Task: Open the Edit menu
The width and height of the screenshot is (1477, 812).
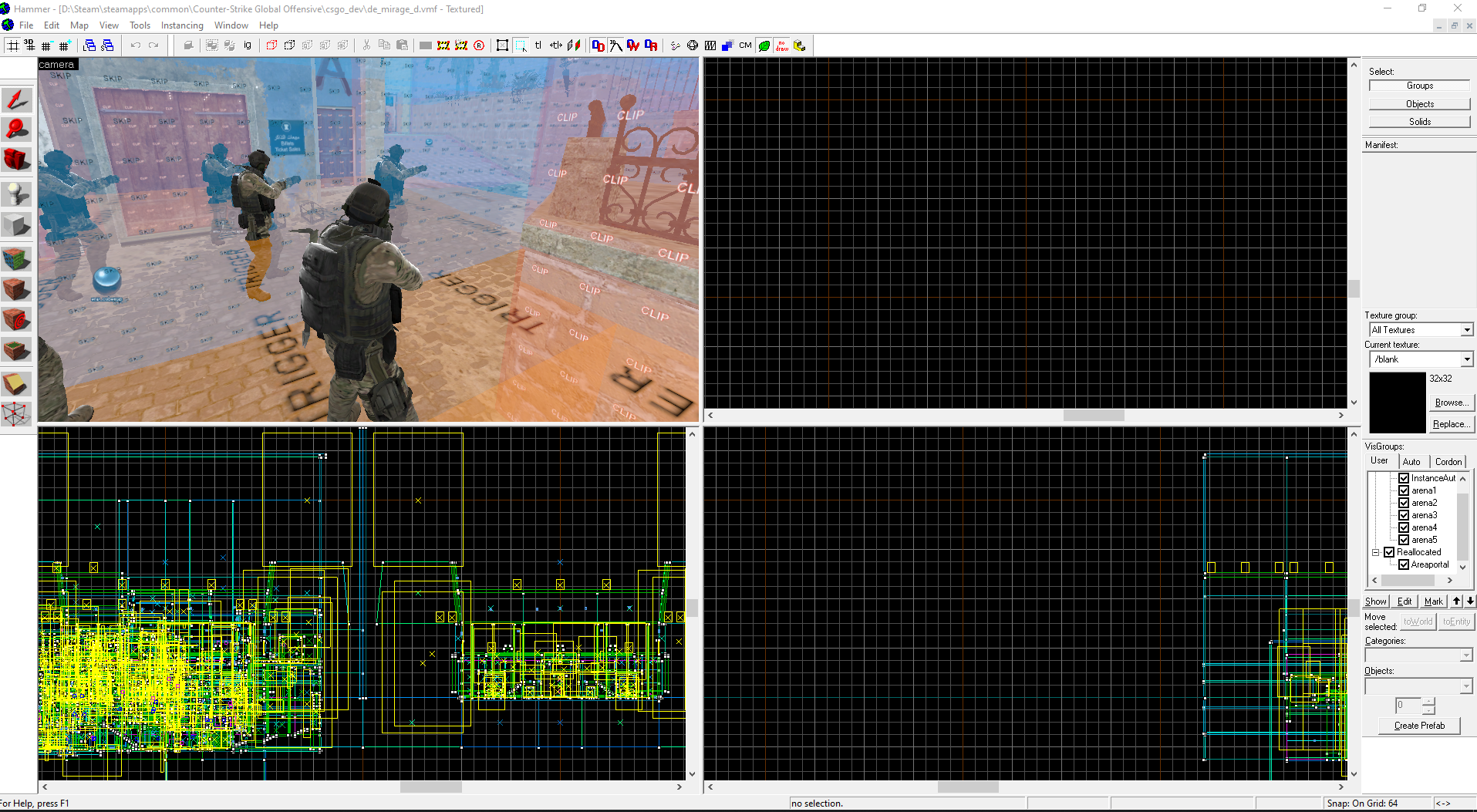Action: (x=52, y=25)
